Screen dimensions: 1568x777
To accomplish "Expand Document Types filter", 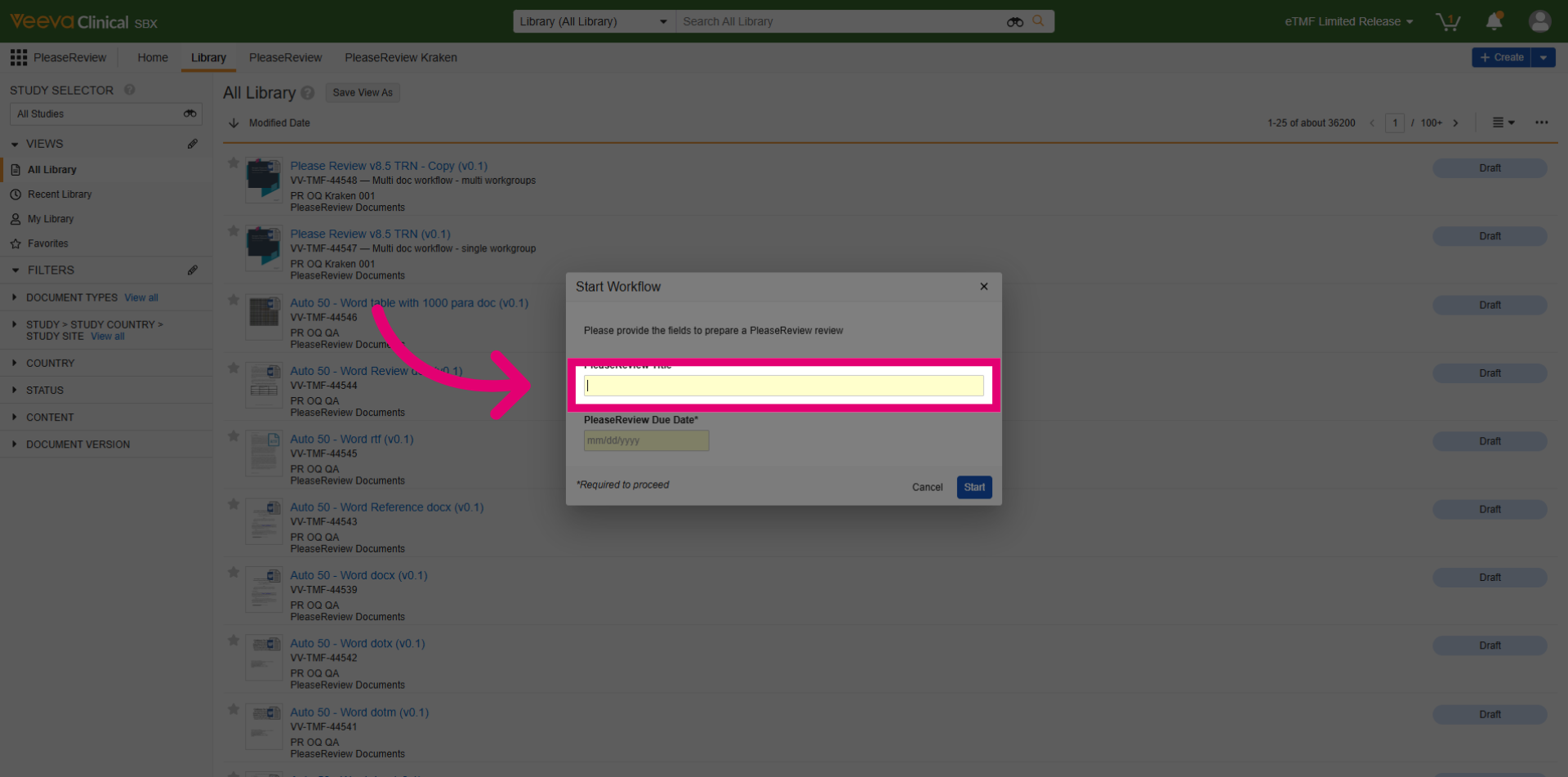I will pos(15,297).
